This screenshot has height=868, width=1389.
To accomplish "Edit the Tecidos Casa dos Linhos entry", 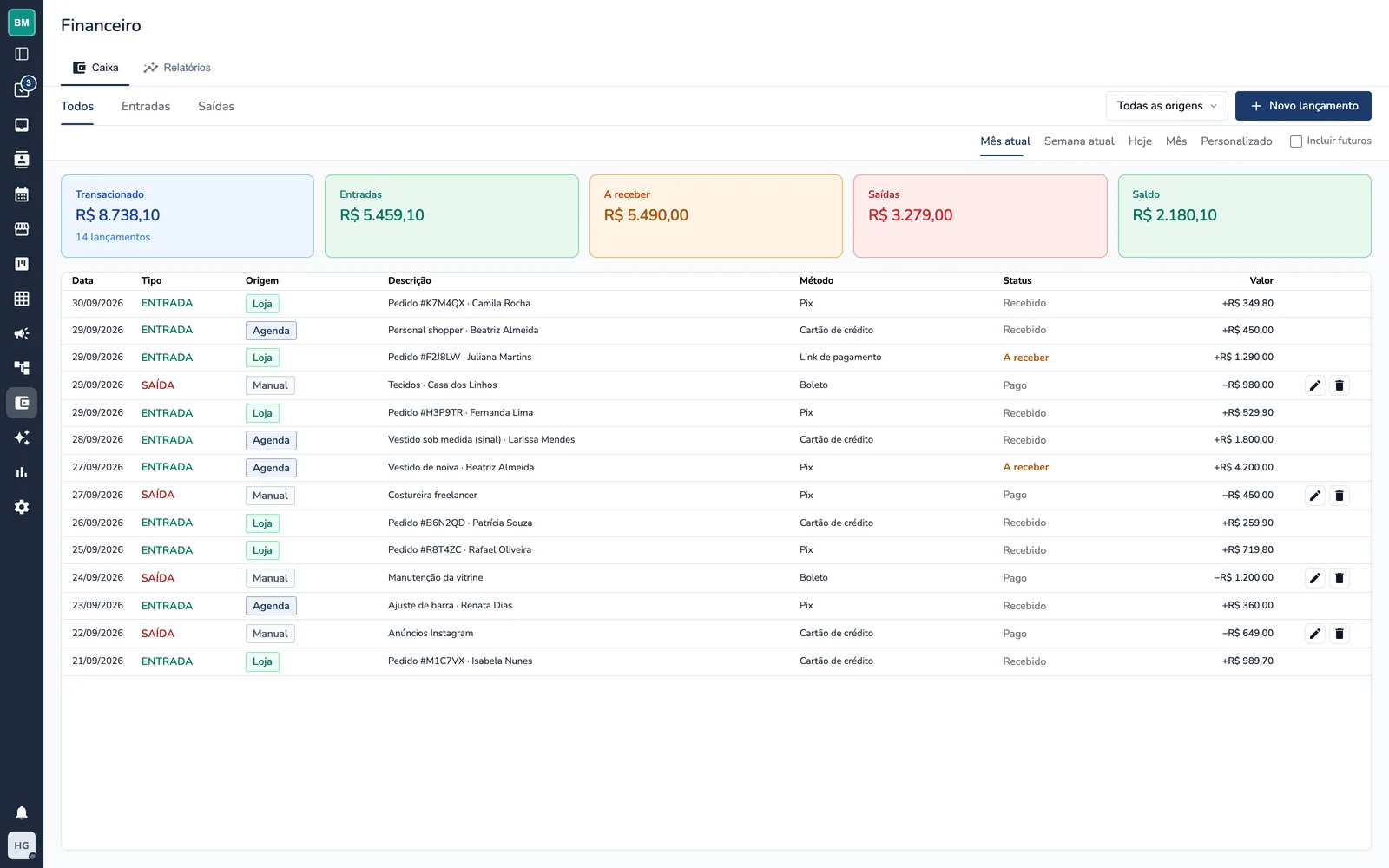I will coord(1315,385).
